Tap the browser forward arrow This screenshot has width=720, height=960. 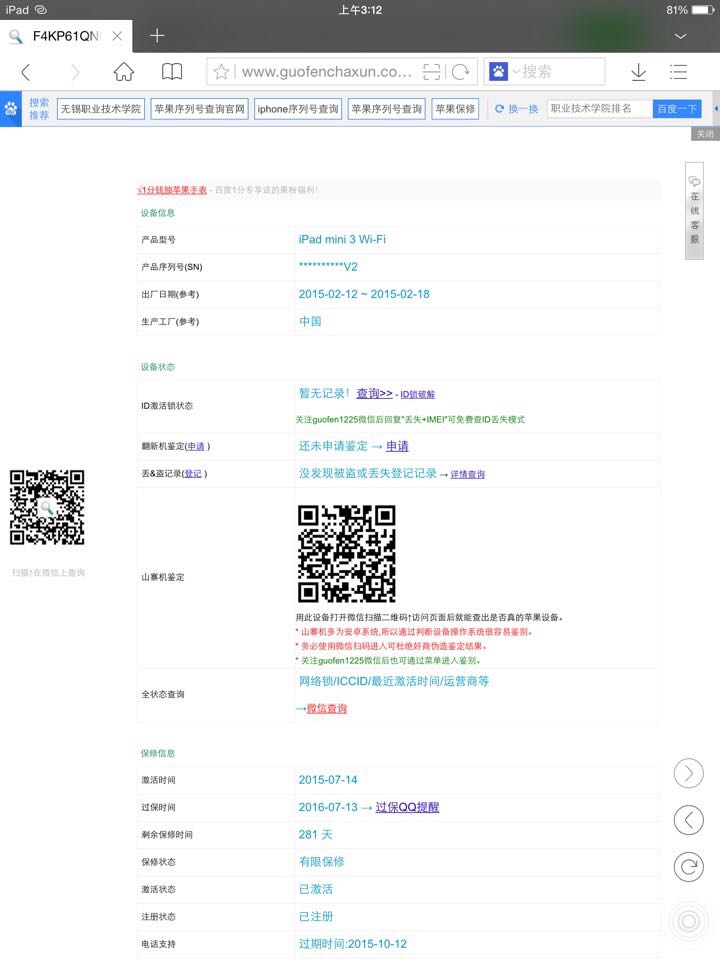75,72
